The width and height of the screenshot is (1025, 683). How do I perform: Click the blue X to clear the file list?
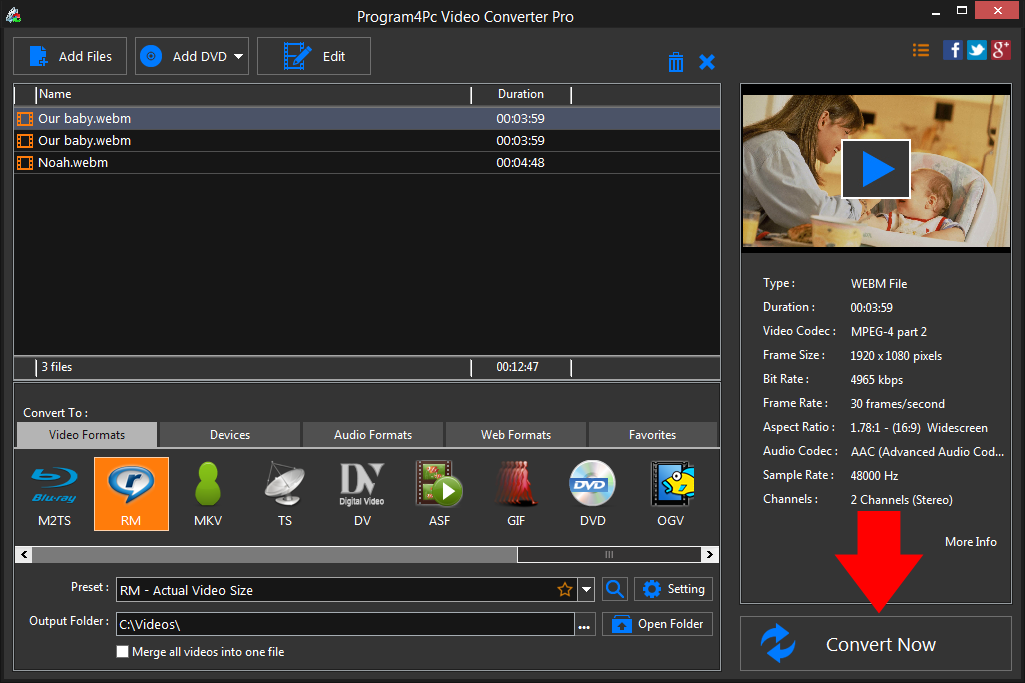click(707, 61)
